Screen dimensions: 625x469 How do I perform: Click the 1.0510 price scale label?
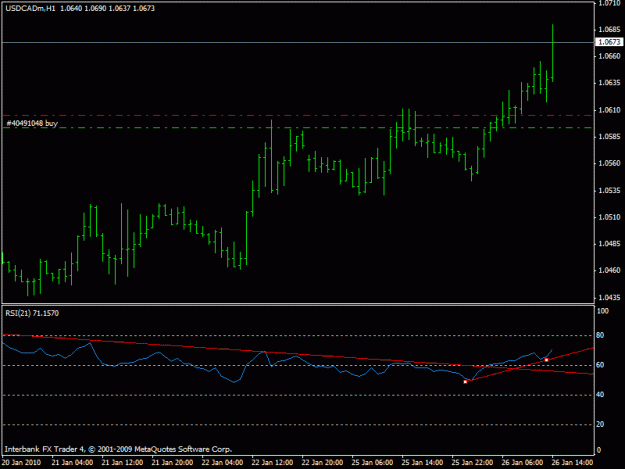[x=609, y=217]
